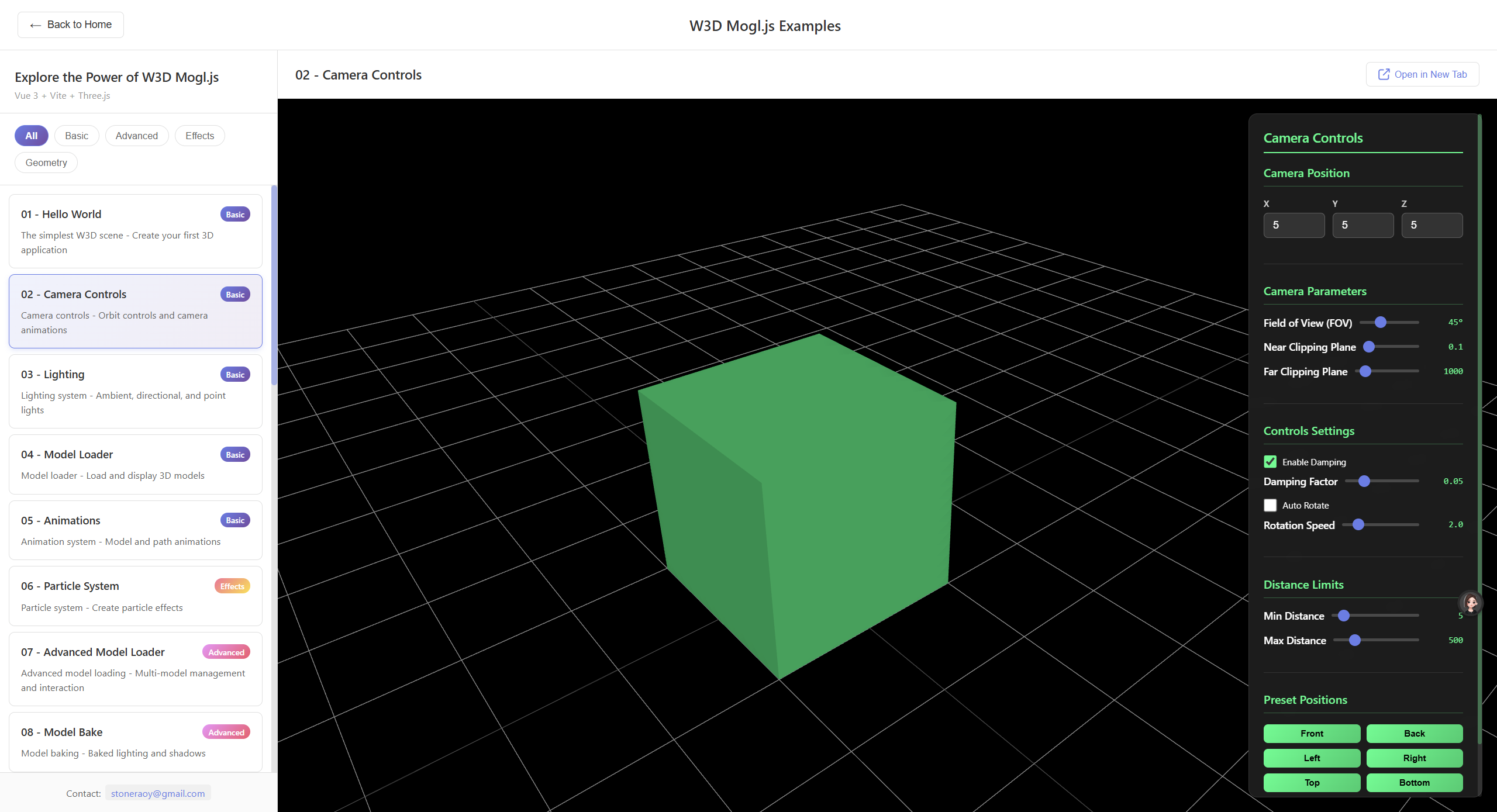1497x812 pixels.
Task: Open the 07 - Advanced Model Loader example
Action: (x=136, y=669)
